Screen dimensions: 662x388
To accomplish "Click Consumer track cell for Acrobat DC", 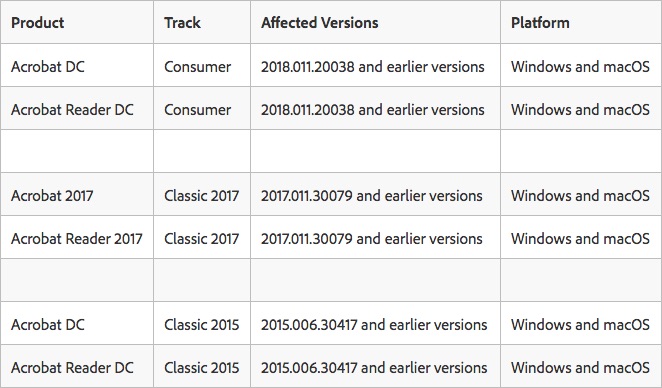I will click(197, 67).
